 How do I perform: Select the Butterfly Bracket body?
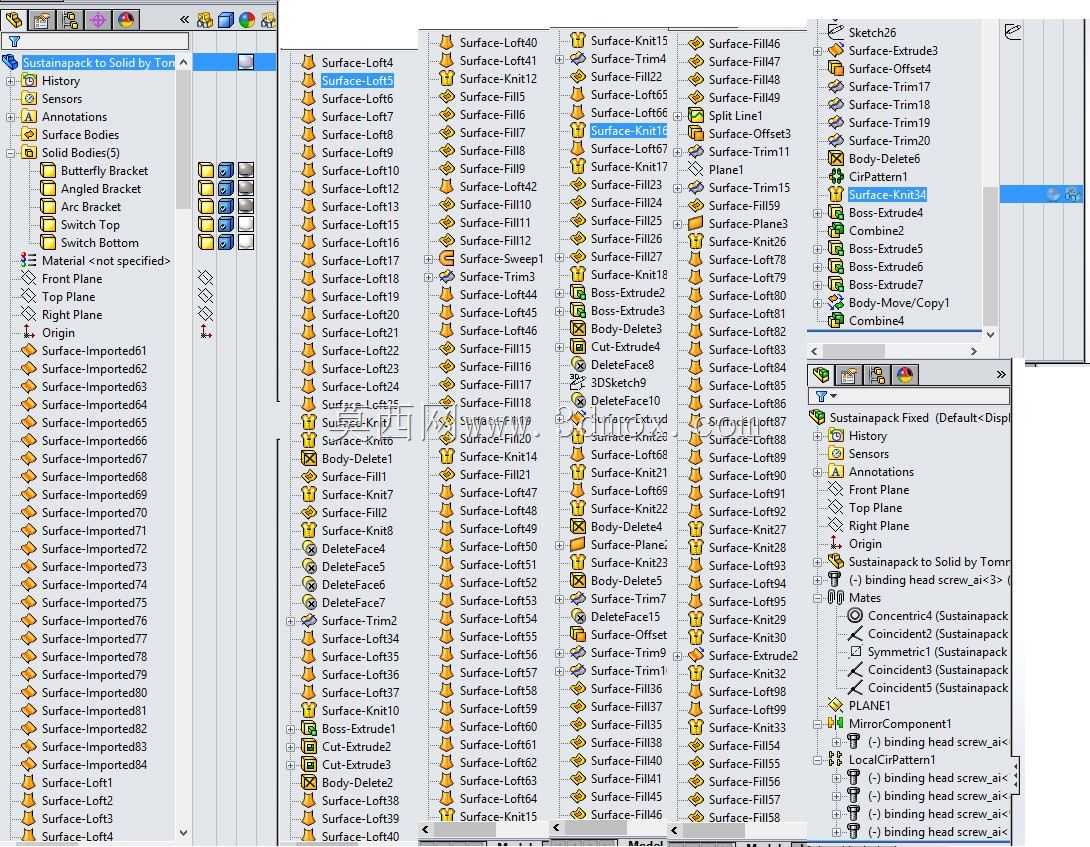[104, 171]
